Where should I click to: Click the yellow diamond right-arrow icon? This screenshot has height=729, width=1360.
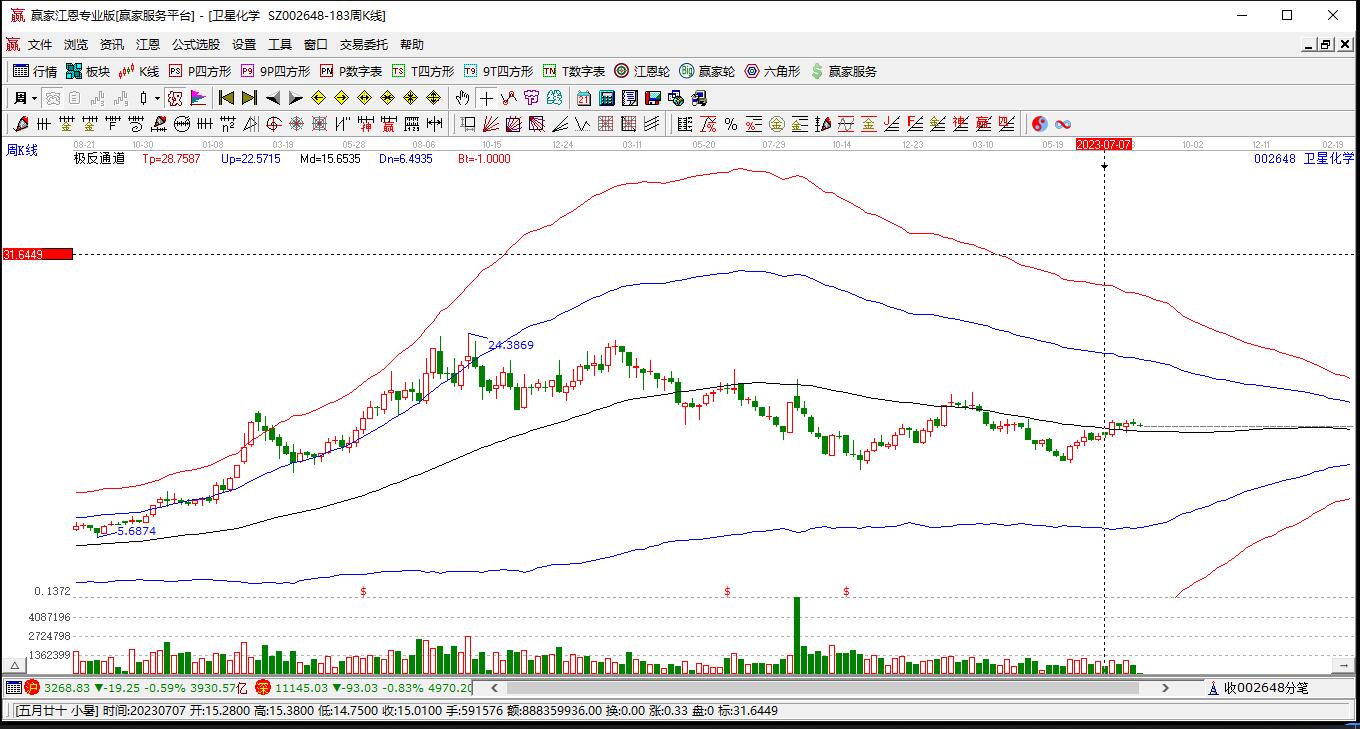(x=342, y=98)
